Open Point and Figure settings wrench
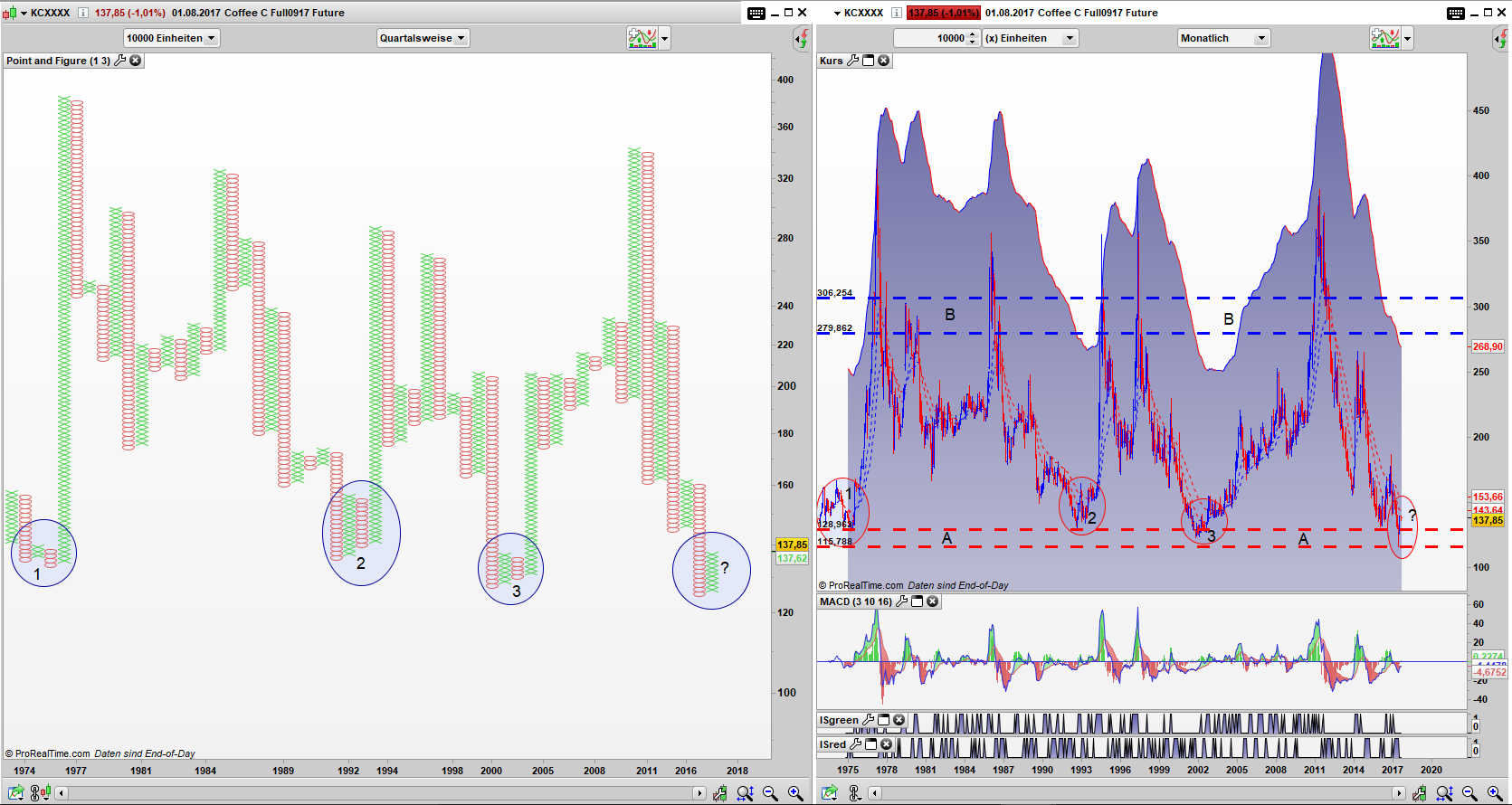The image size is (1512, 805). click(x=119, y=61)
